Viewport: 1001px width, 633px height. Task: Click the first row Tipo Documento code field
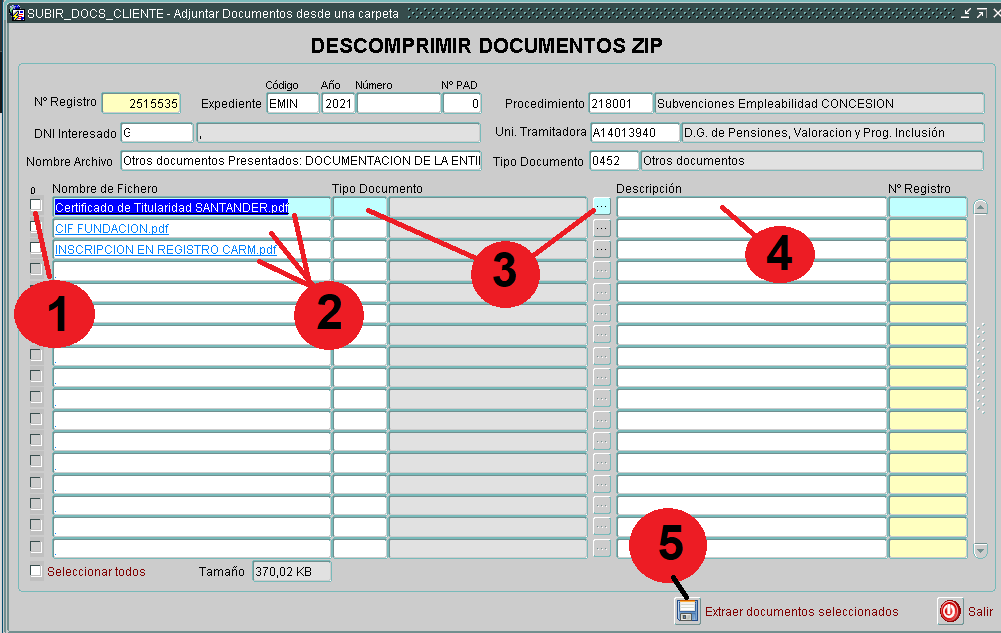coord(359,207)
